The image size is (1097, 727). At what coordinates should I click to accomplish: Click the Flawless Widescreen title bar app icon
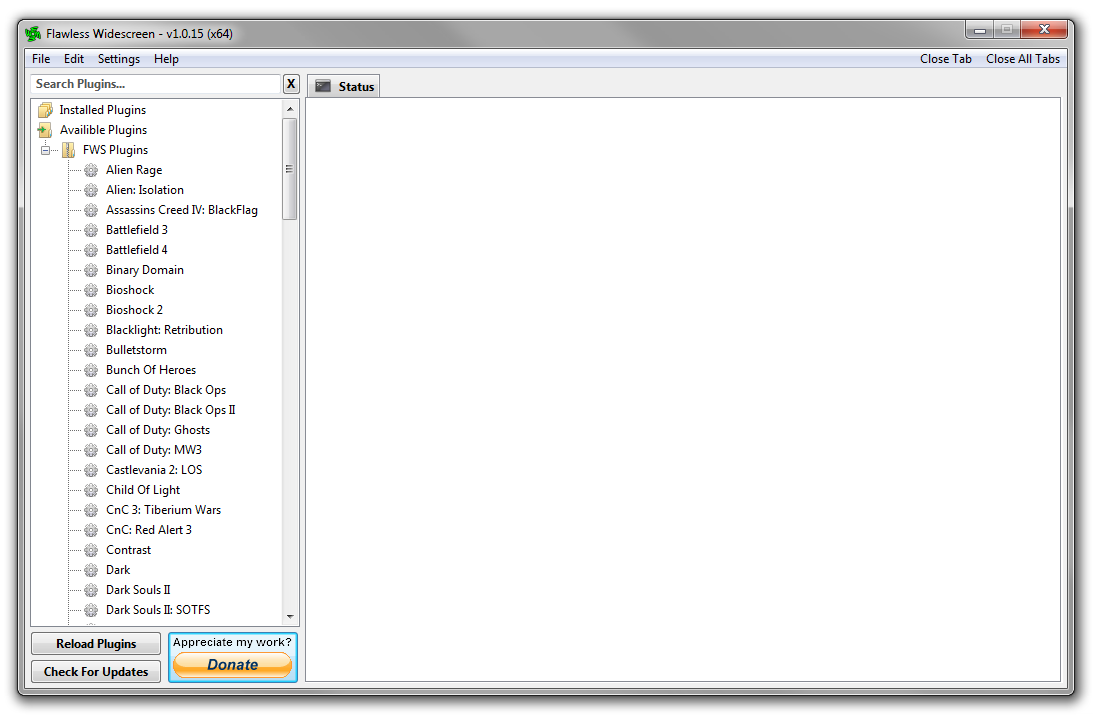pyautogui.click(x=33, y=34)
